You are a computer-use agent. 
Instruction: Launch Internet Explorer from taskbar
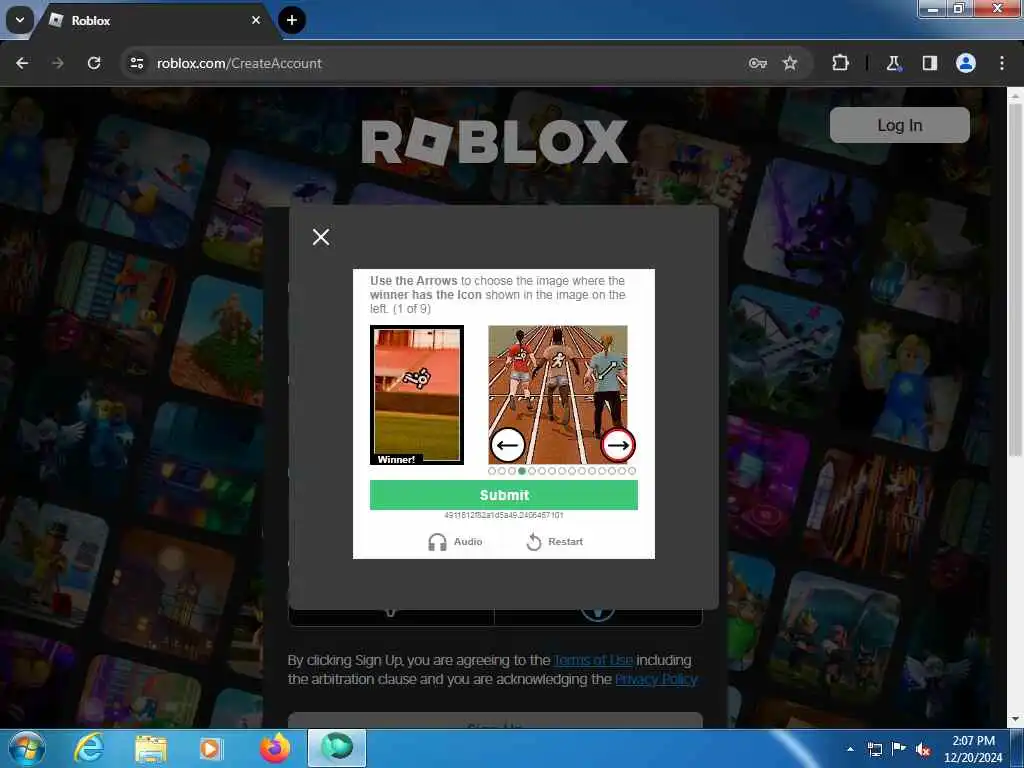point(89,748)
